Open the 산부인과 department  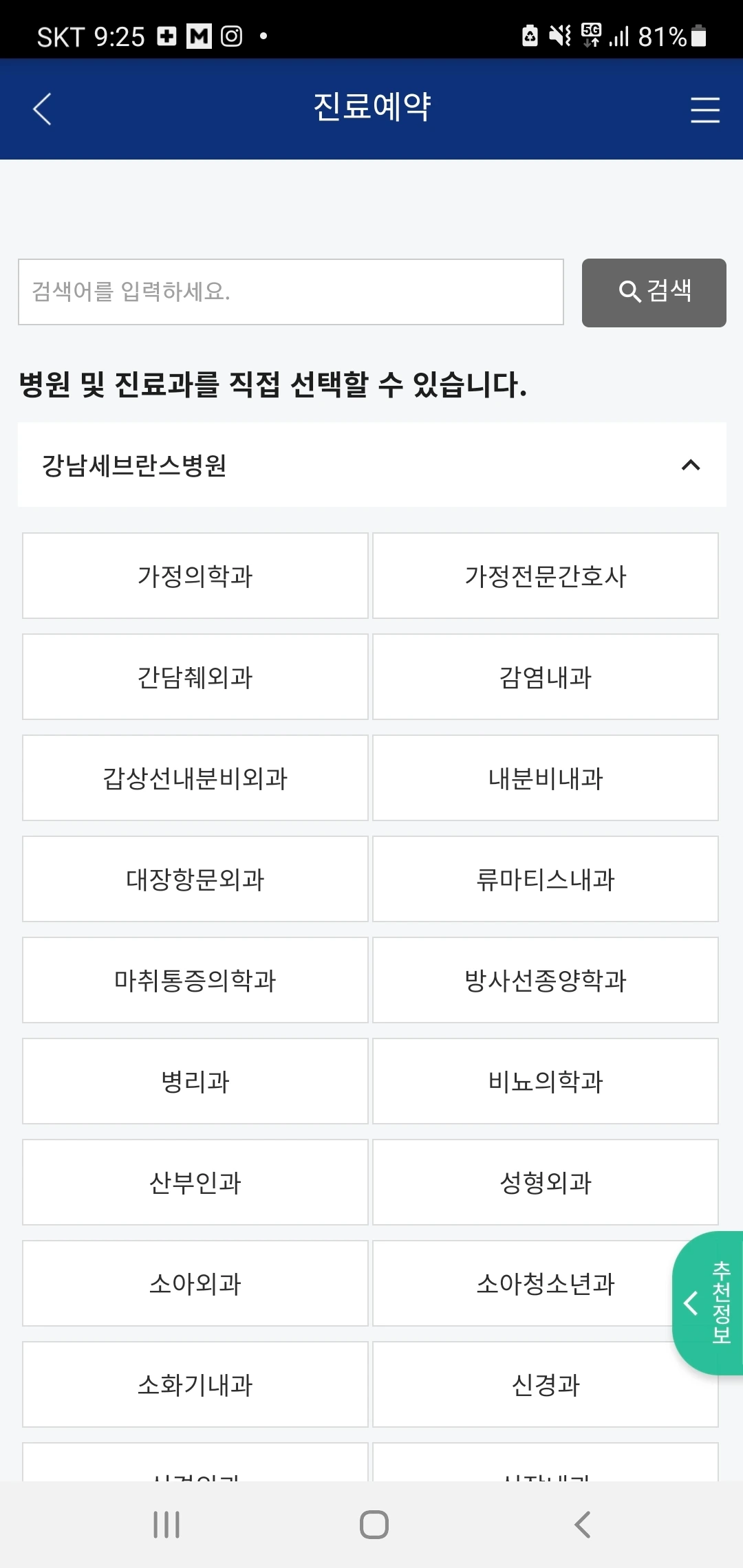point(195,1182)
